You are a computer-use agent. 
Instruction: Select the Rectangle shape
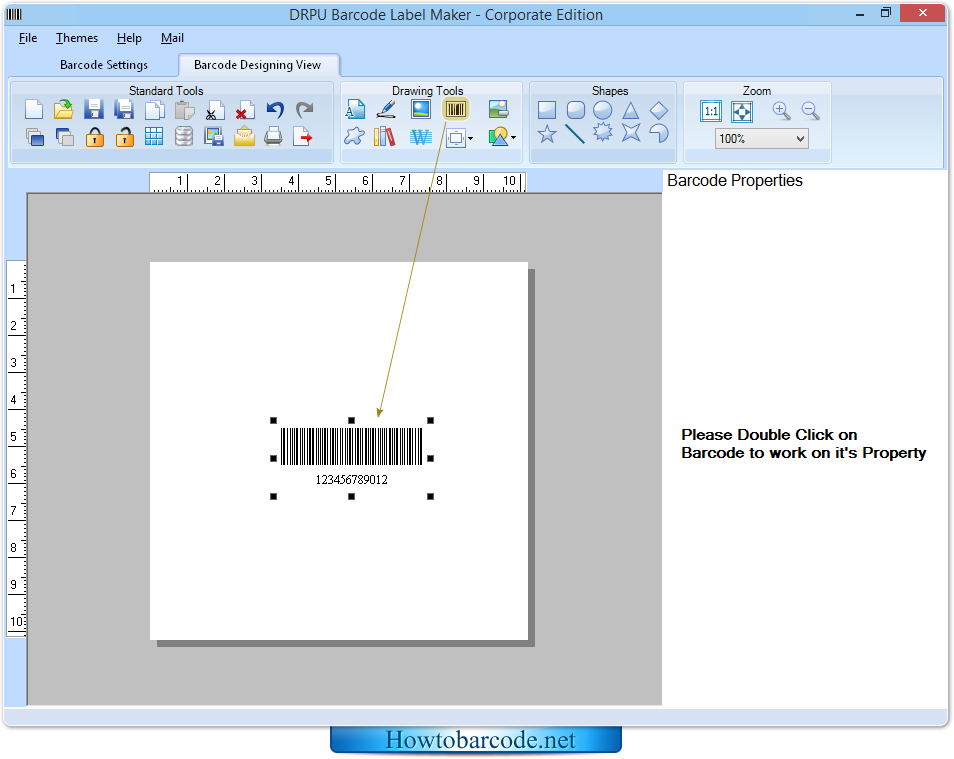pyautogui.click(x=547, y=110)
